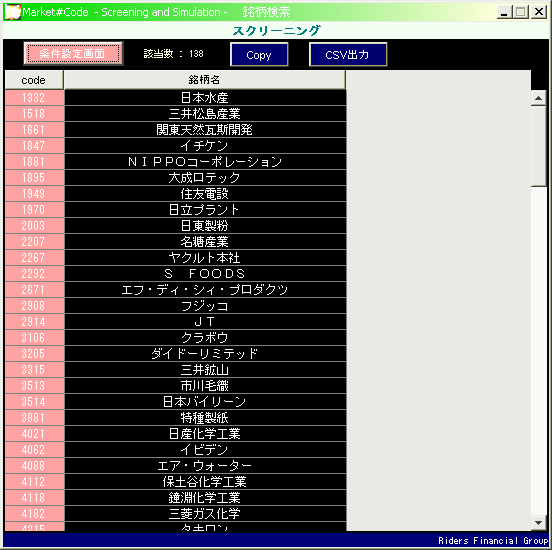This screenshot has height=550, width=552.
Task: Click the Market#Code app icon in title bar
Action: click(12, 12)
